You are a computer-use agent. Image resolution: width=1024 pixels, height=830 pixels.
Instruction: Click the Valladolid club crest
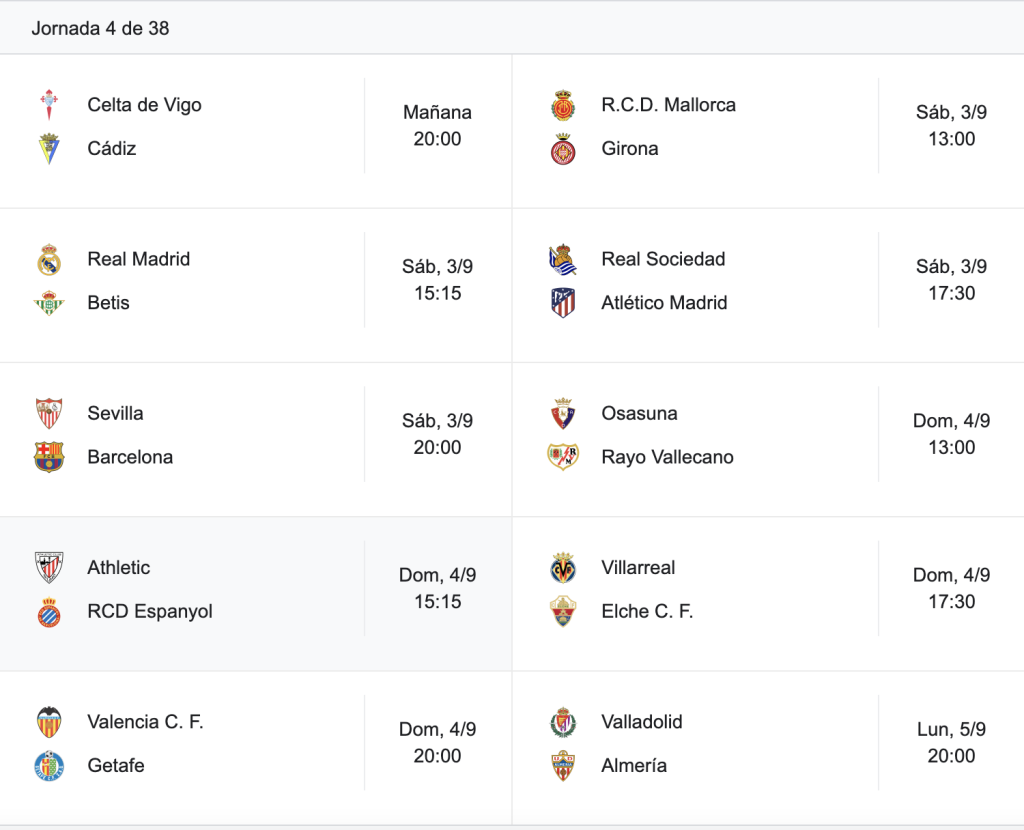pos(563,722)
